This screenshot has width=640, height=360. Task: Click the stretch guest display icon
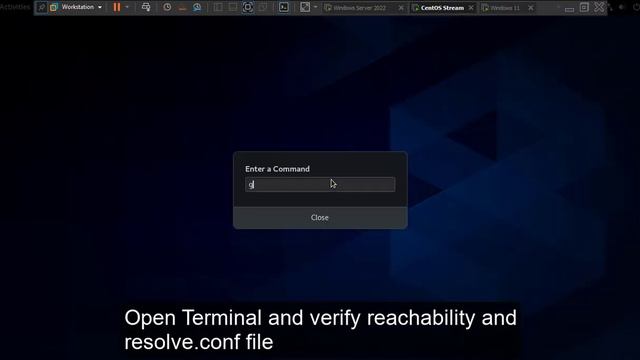(x=305, y=7)
